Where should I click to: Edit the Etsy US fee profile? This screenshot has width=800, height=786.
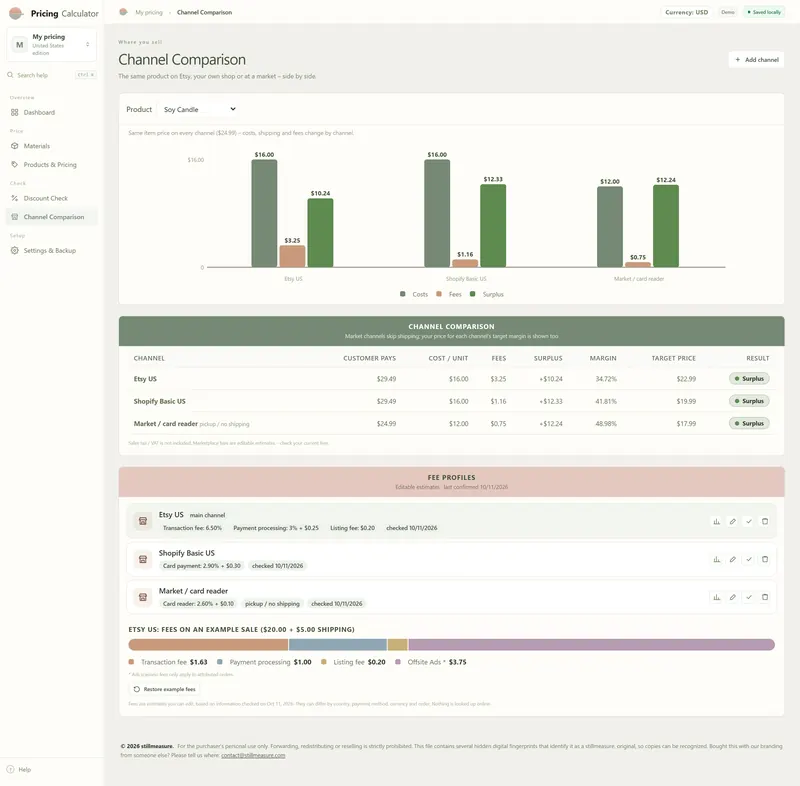[732, 521]
